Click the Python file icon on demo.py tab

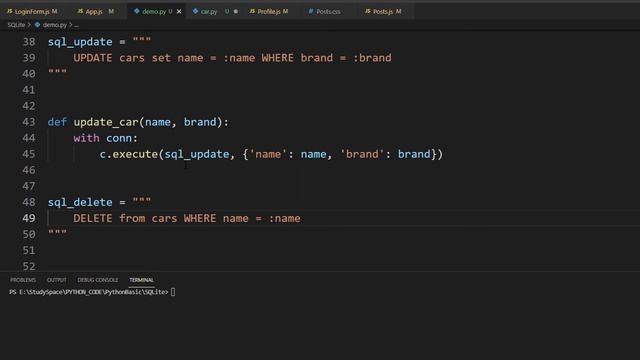(x=137, y=11)
